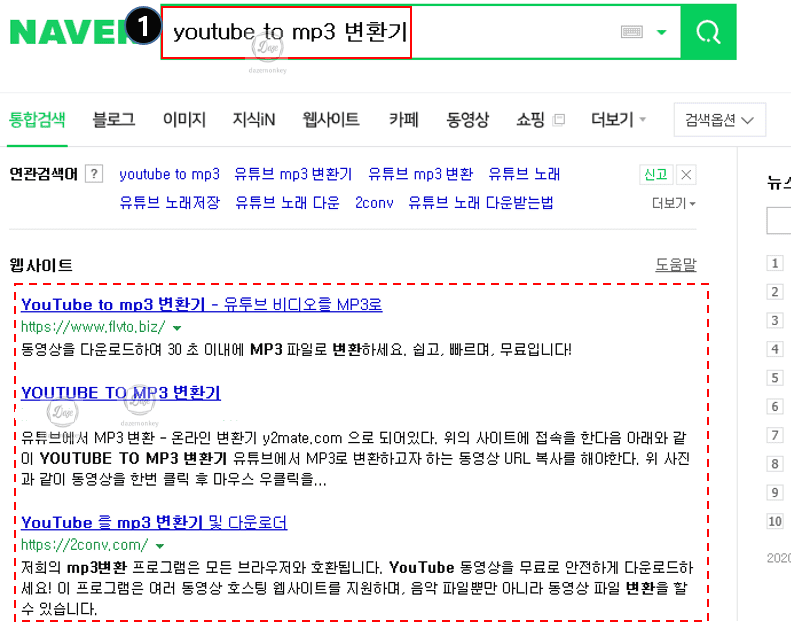Click ranking number 1 in sidebar

coord(775,263)
